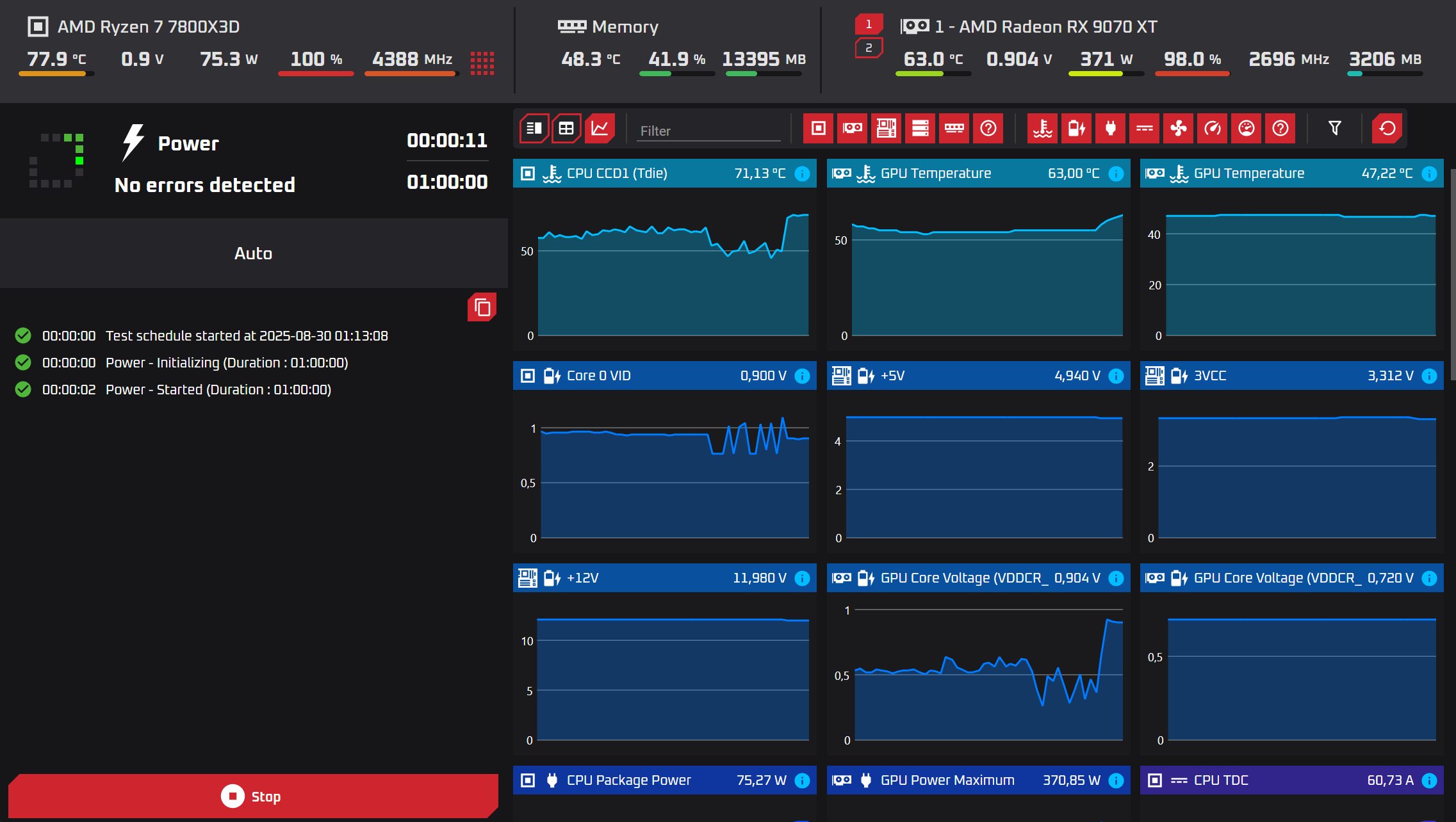Viewport: 1456px width, 822px height.
Task: Select GPU number 2 badge
Action: (x=869, y=48)
